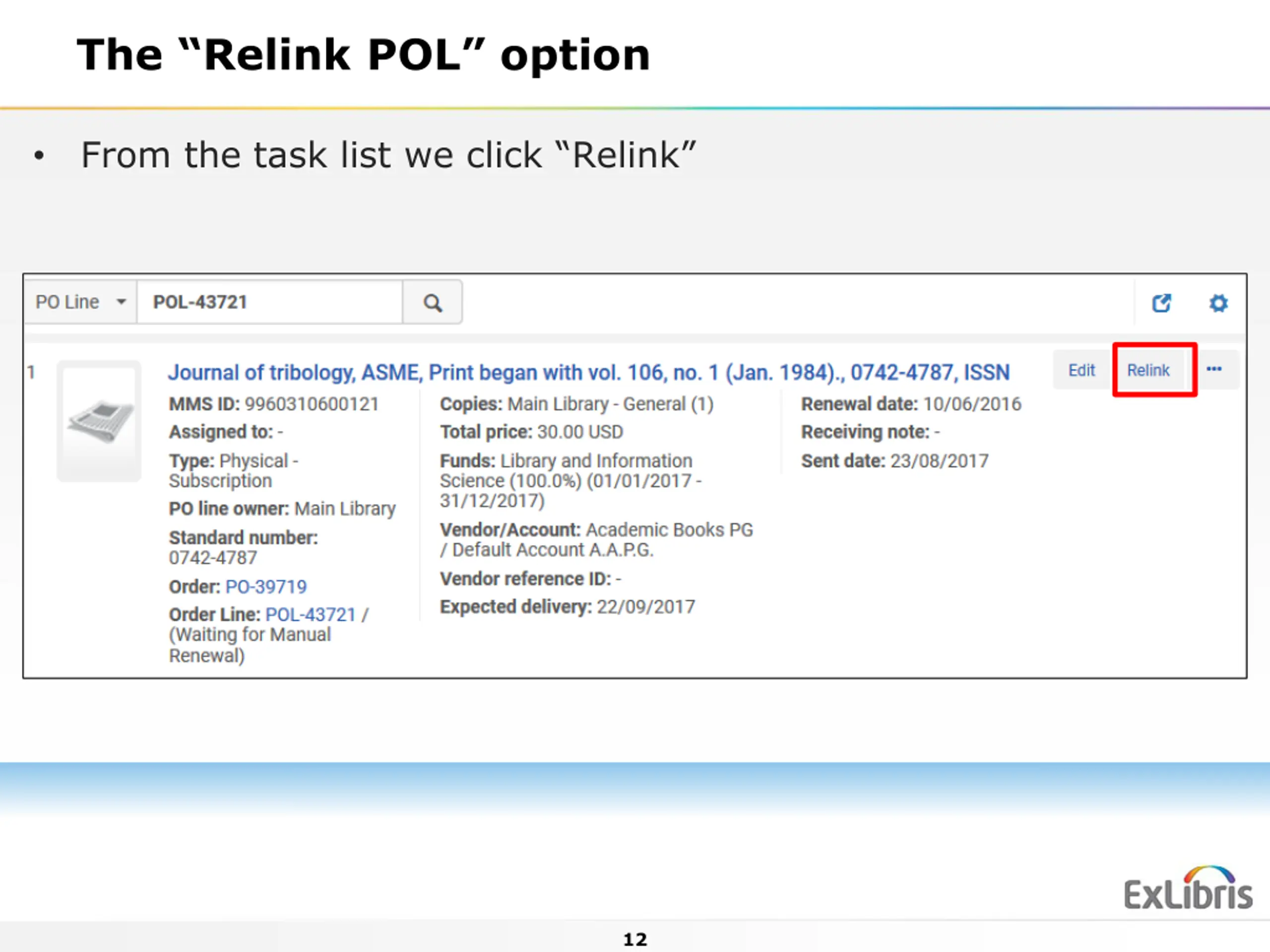The height and width of the screenshot is (952, 1270).
Task: Select the MMS ID value 9960310600121
Action: [312, 404]
